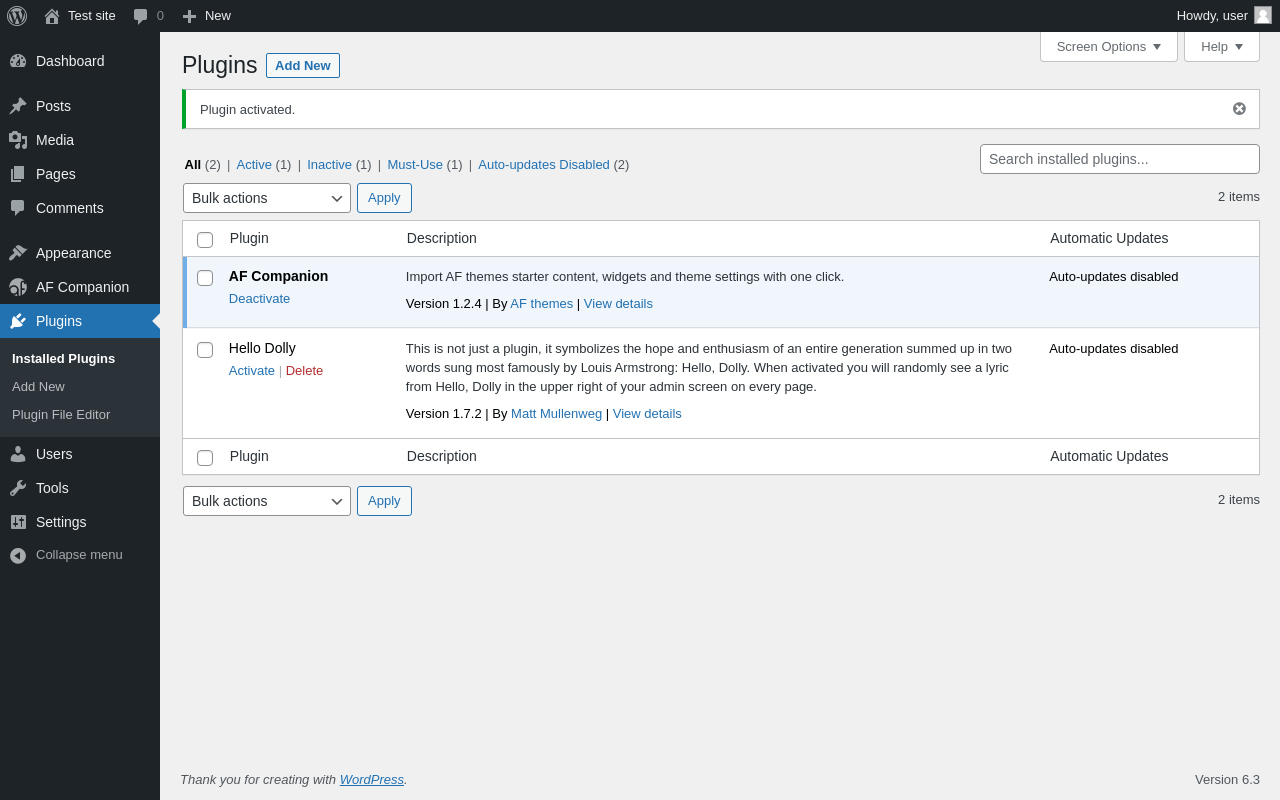Expand the Help tab
Image resolution: width=1280 pixels, height=800 pixels.
click(1221, 46)
